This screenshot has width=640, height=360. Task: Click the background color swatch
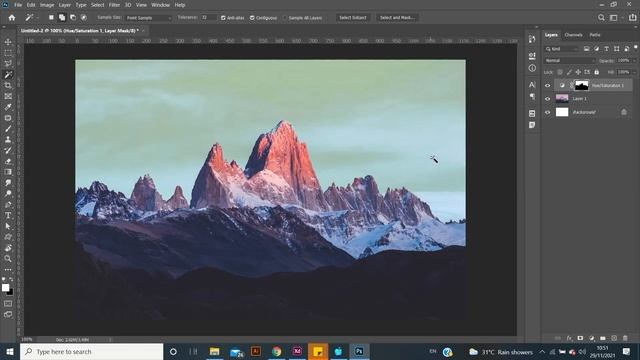pos(10,292)
